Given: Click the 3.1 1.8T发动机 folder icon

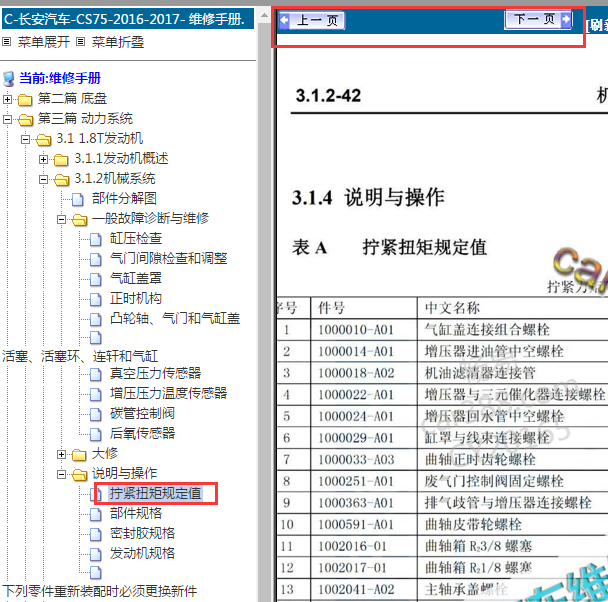Looking at the screenshot, I should [x=43, y=140].
